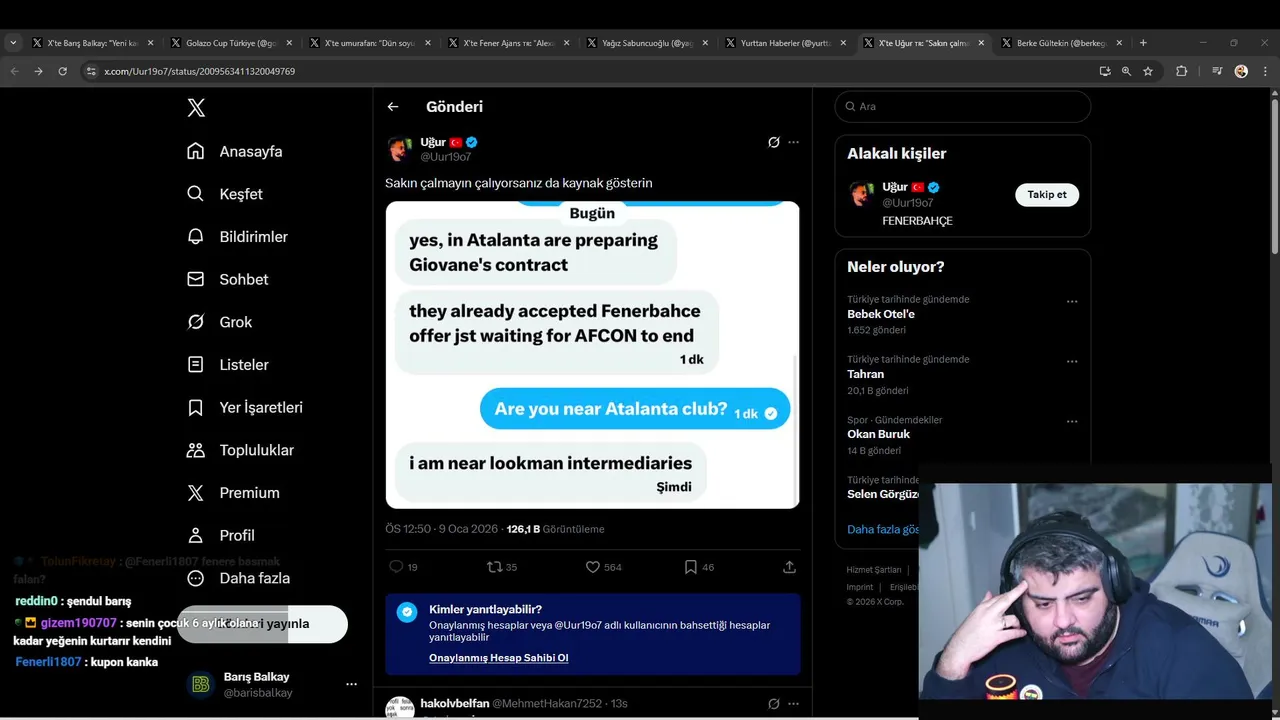Viewport: 1280px width, 720px height.
Task: Click the X logo in the sidebar
Action: 196,108
